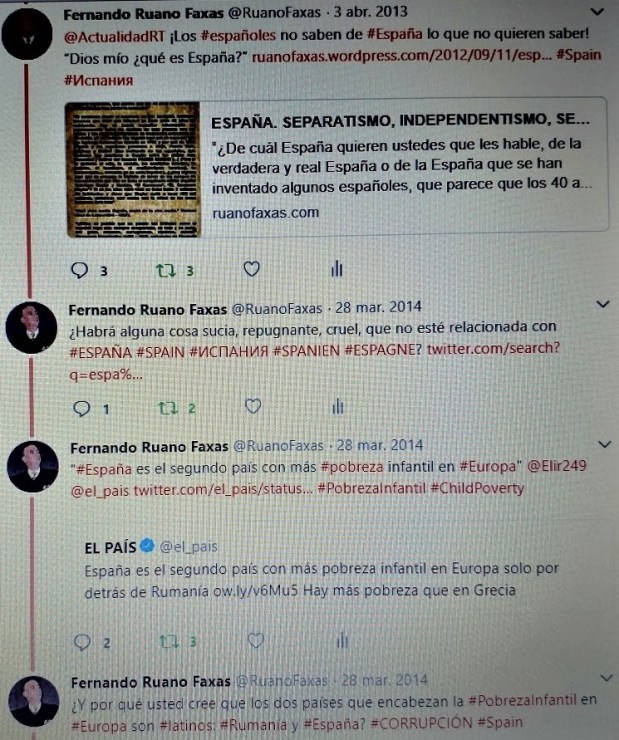Image resolution: width=619 pixels, height=740 pixels.
Task: Like the tweet with the ruanofaxas.com link card
Action: [251, 269]
